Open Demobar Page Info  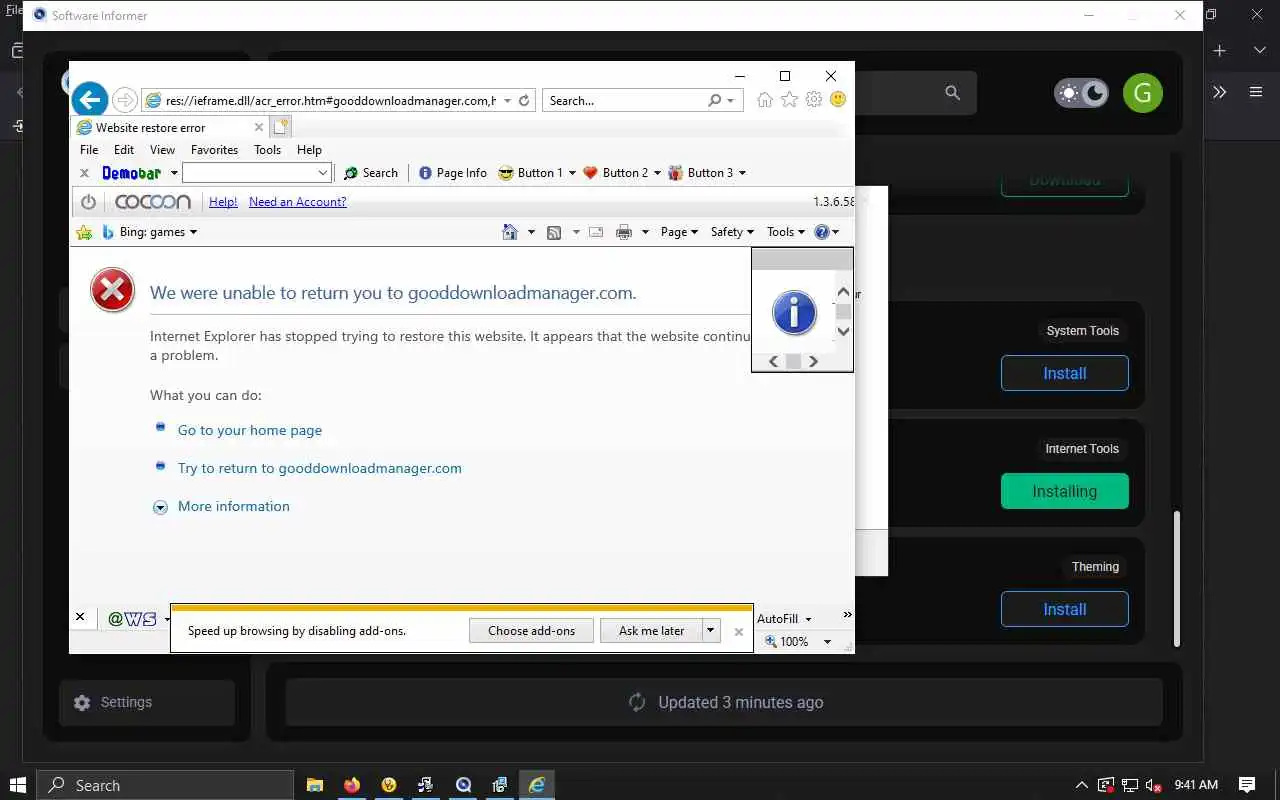[x=452, y=173]
